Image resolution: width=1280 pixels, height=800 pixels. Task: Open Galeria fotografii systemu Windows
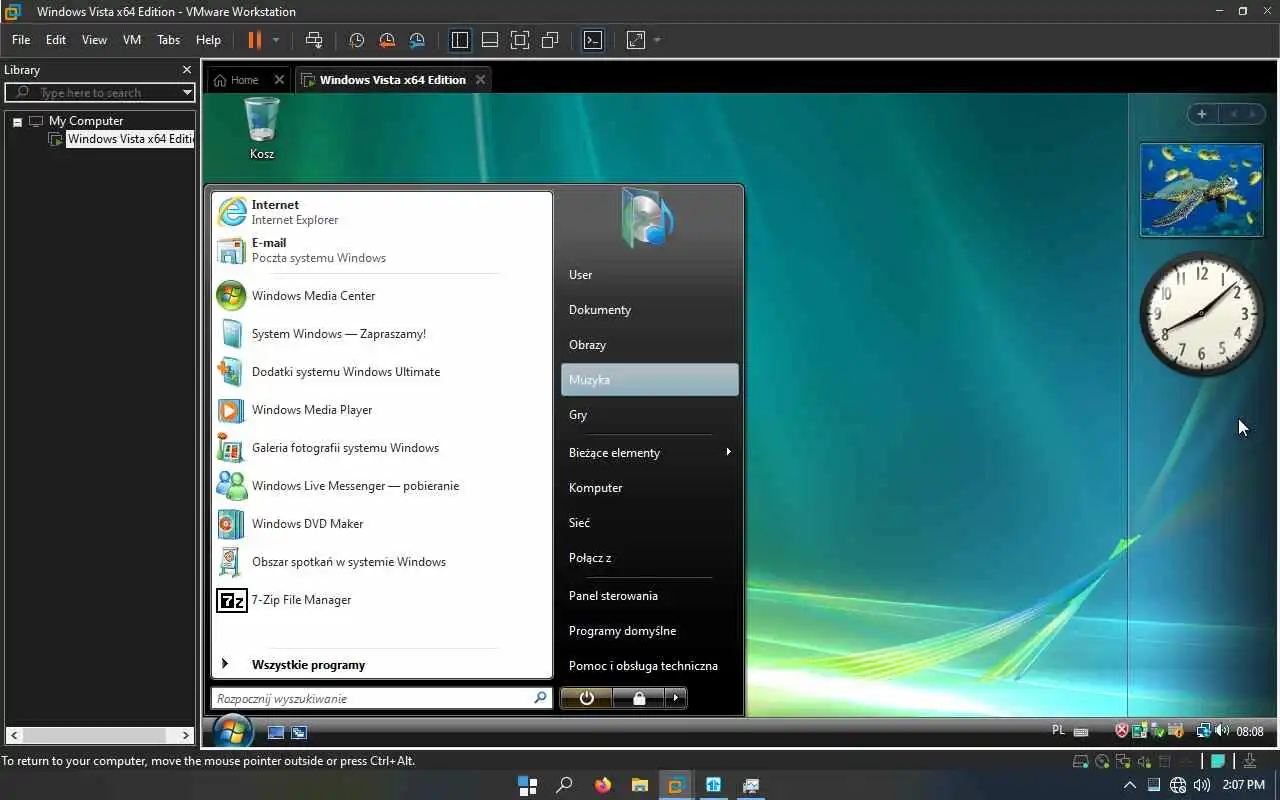click(382, 448)
